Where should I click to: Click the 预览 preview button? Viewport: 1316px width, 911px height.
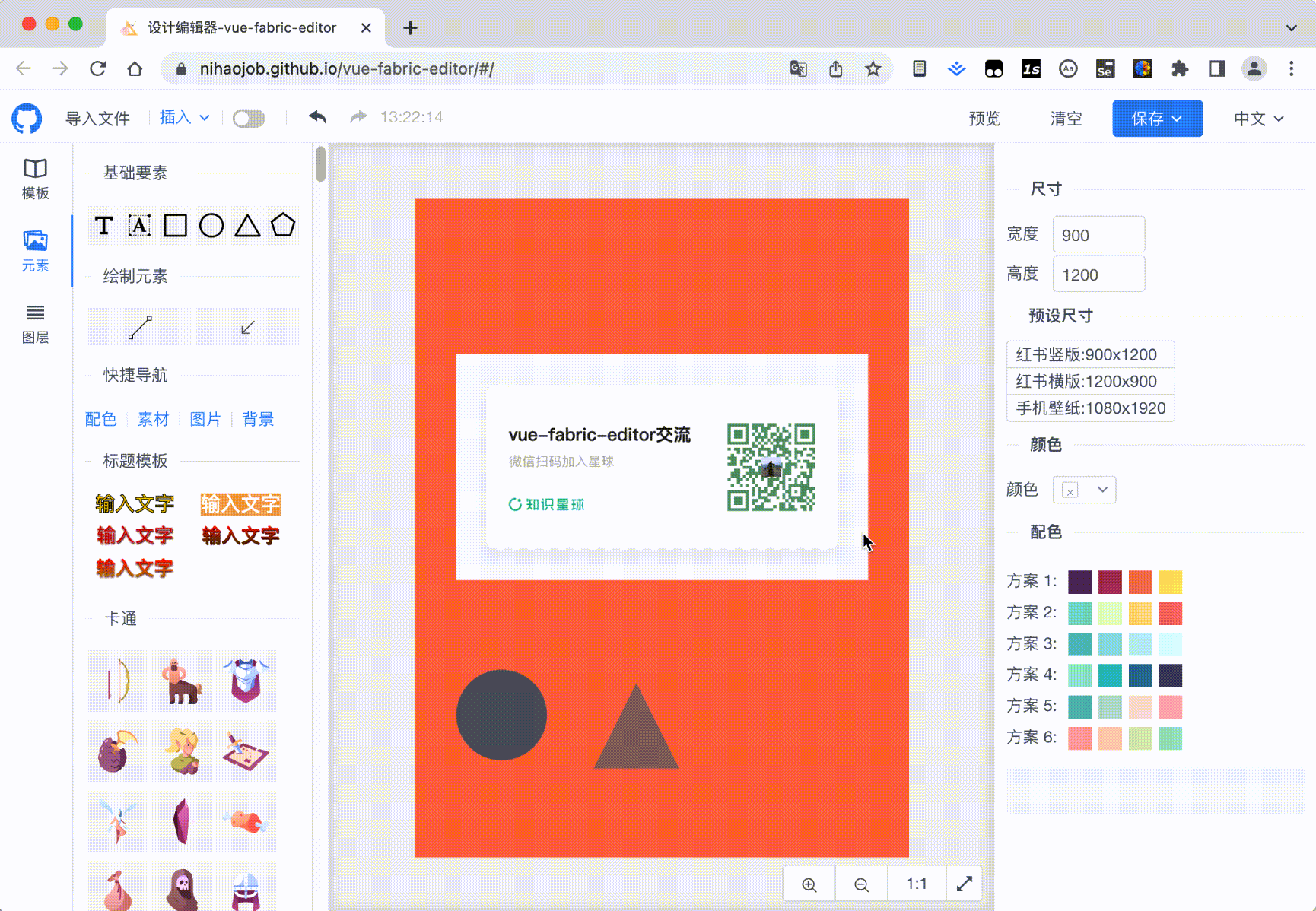(x=984, y=118)
